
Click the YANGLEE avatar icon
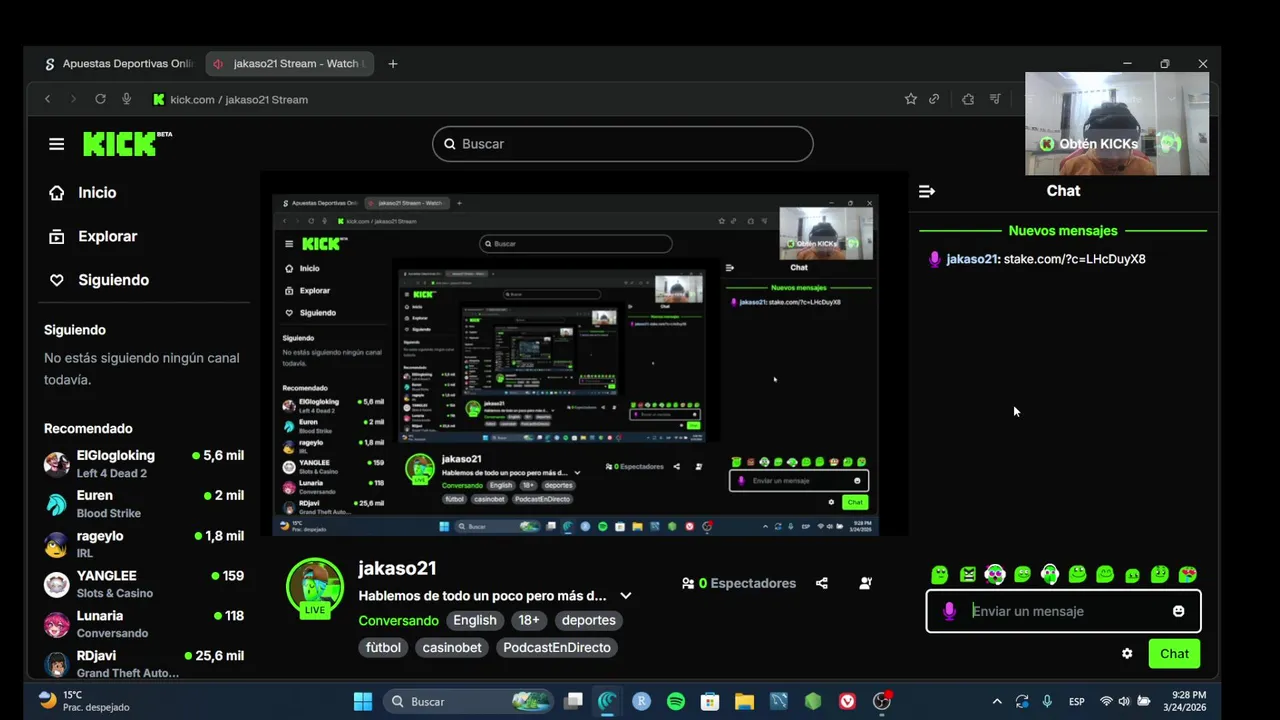(x=57, y=584)
